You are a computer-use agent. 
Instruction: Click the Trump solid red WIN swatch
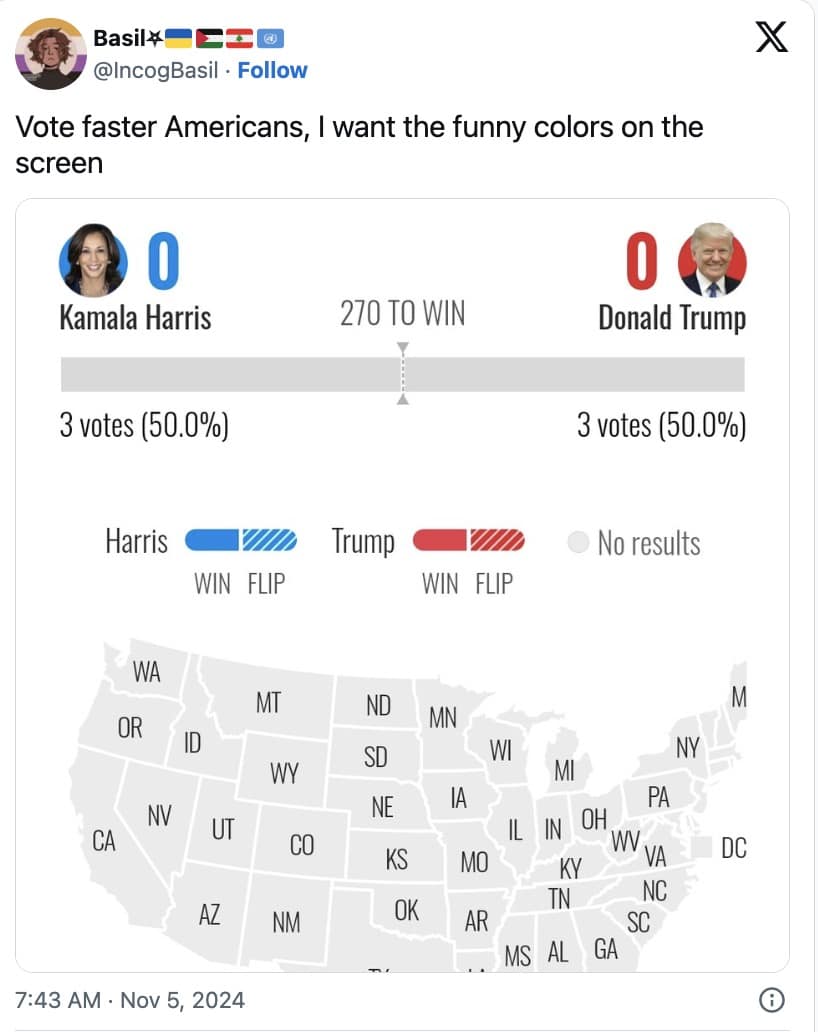440,541
